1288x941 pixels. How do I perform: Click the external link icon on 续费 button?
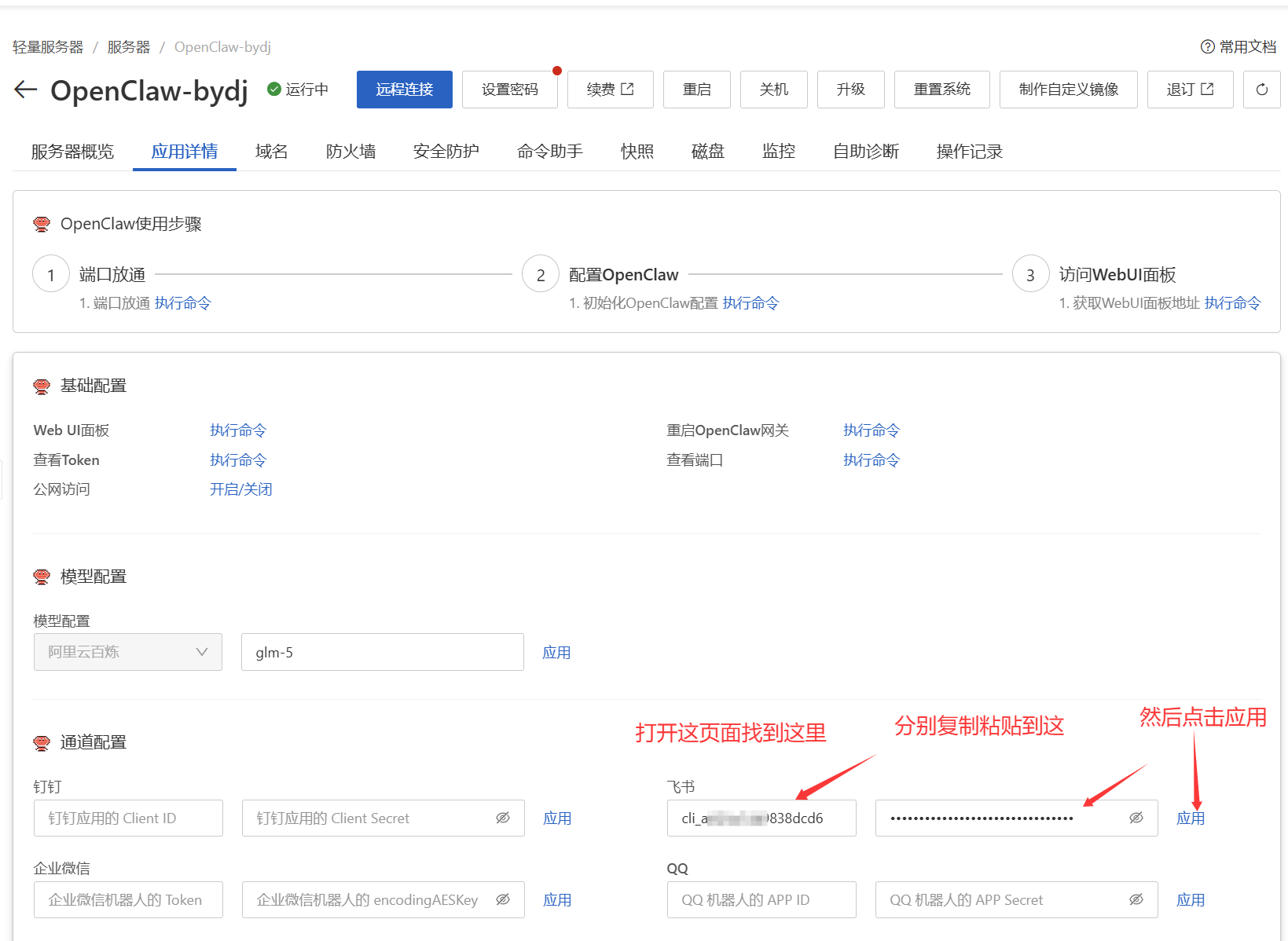(626, 89)
